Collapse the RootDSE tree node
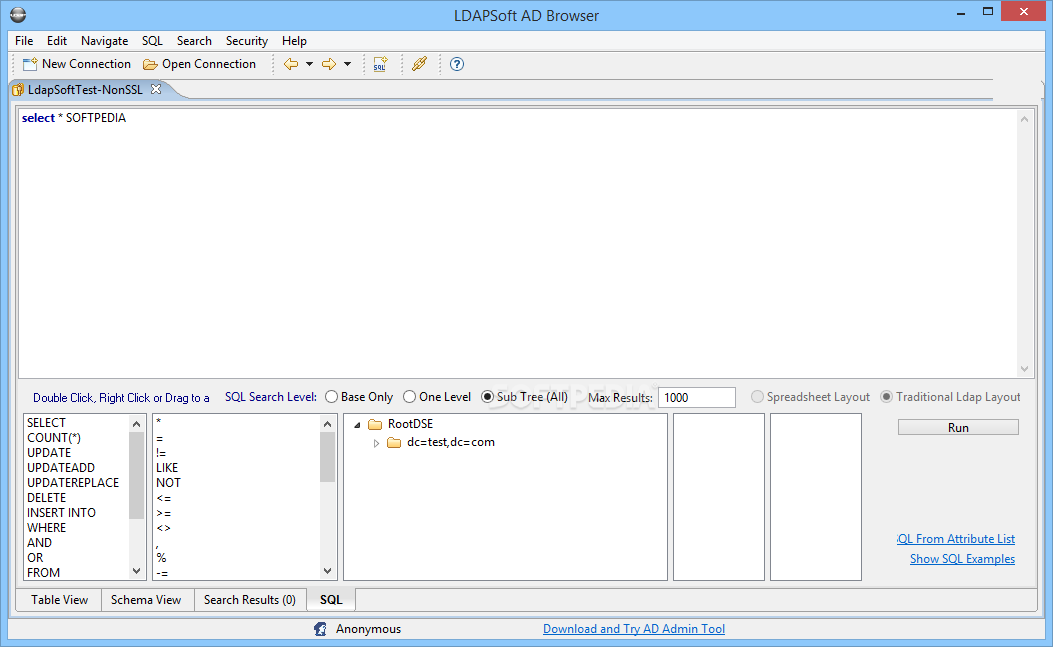1053x647 pixels. click(357, 425)
